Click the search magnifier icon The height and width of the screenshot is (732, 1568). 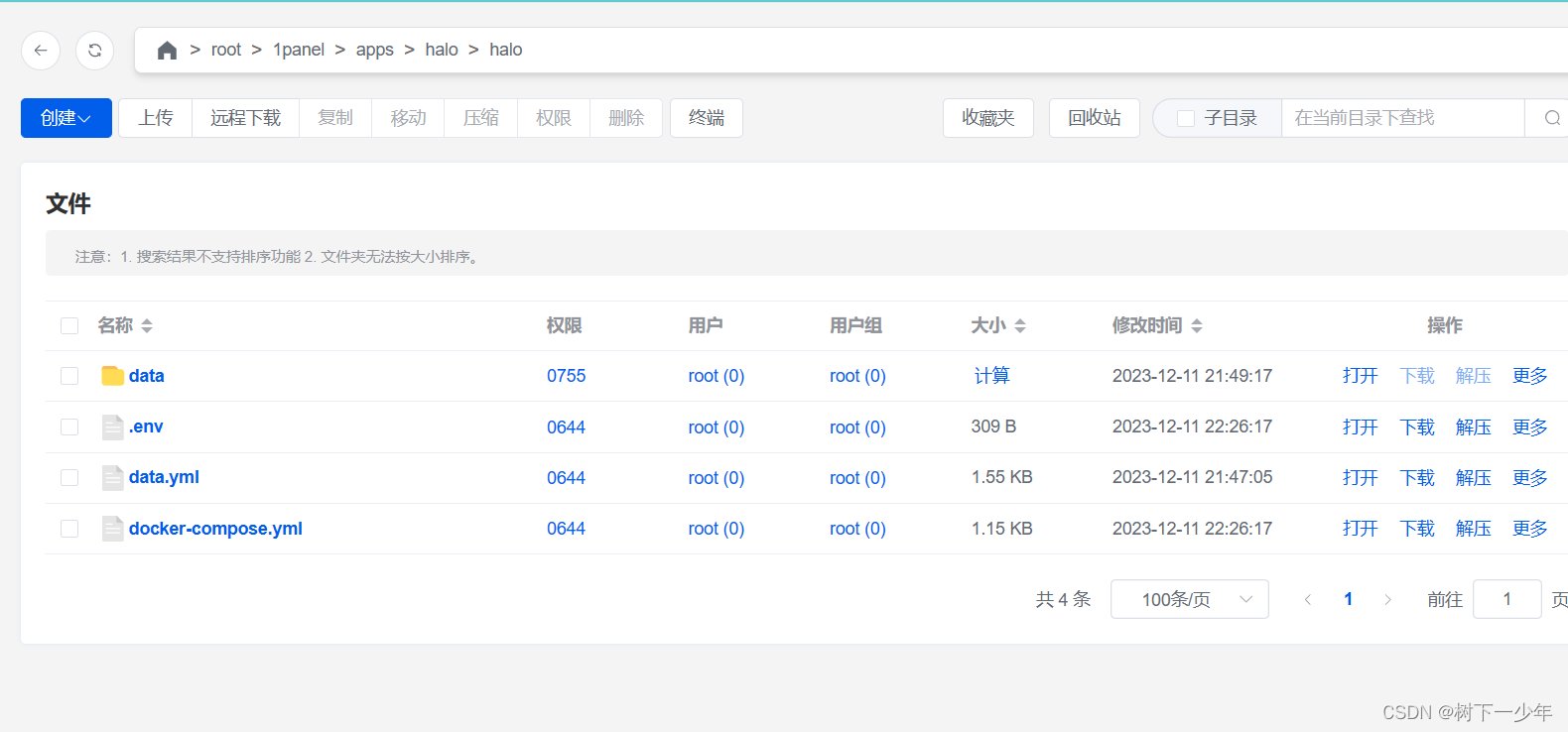1552,118
